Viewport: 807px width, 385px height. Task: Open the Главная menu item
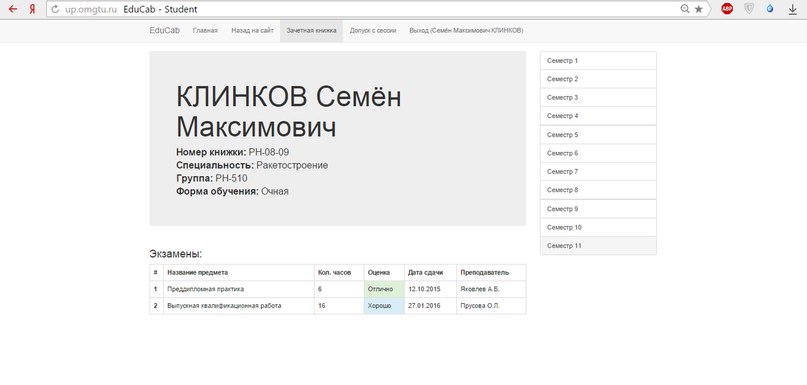(205, 31)
